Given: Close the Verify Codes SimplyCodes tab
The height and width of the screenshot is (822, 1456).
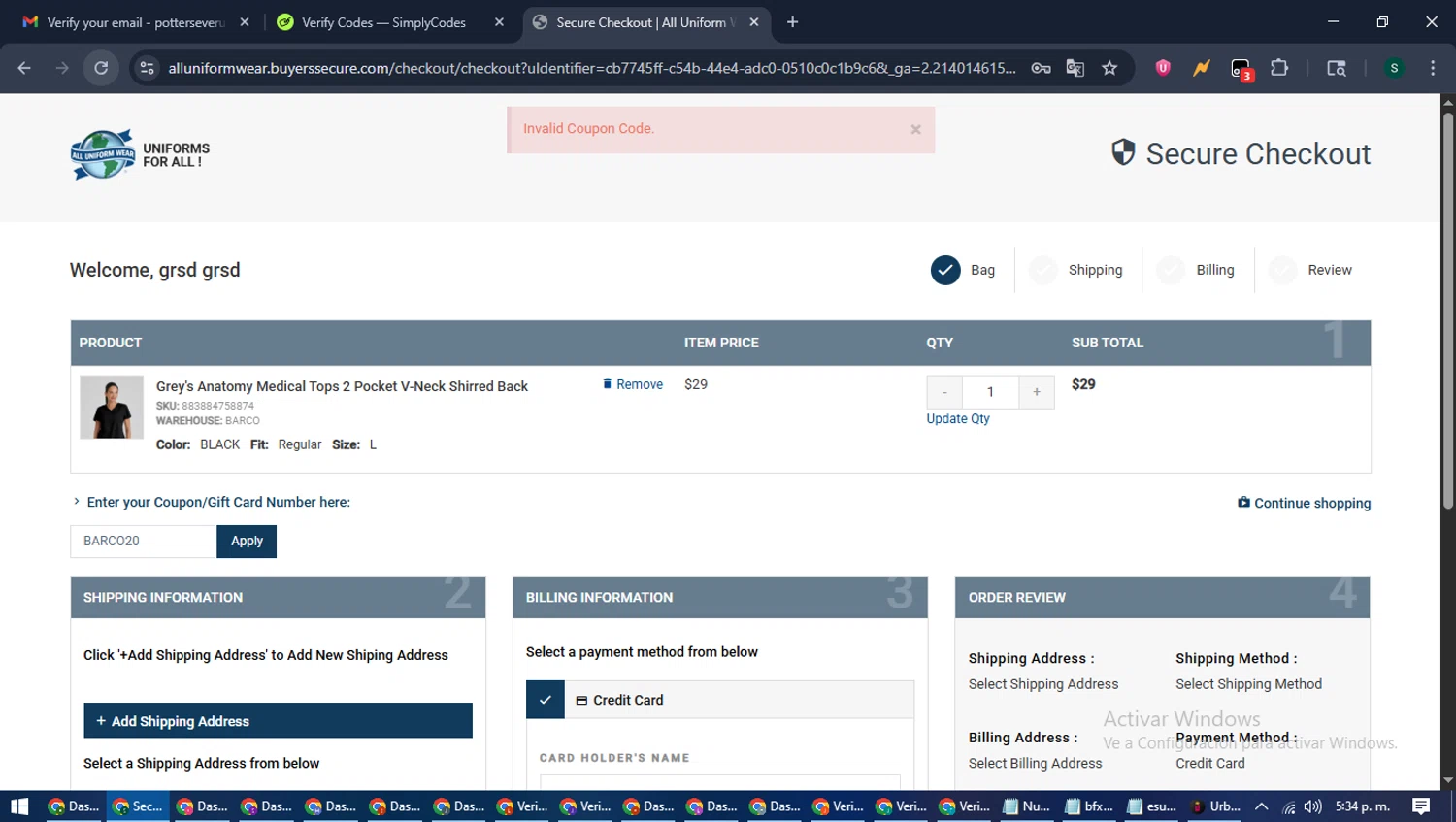Looking at the screenshot, I should point(499,22).
